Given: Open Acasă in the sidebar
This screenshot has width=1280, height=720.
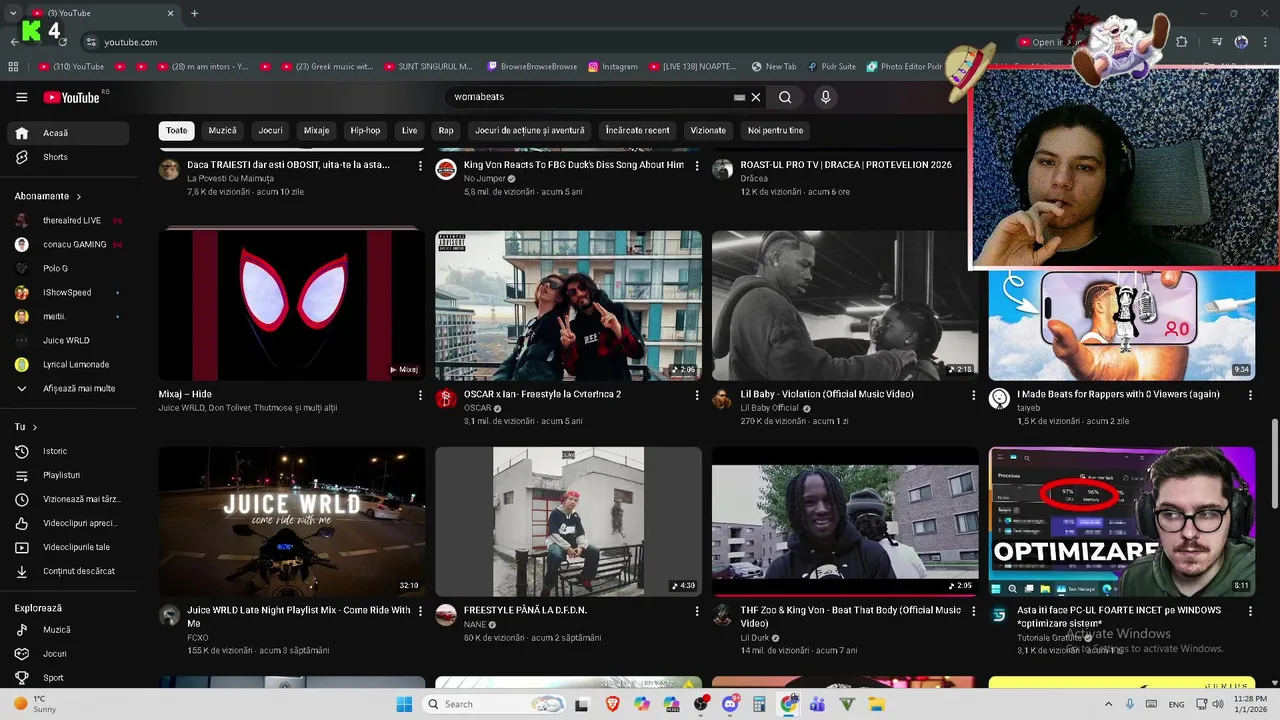Looking at the screenshot, I should (x=68, y=133).
